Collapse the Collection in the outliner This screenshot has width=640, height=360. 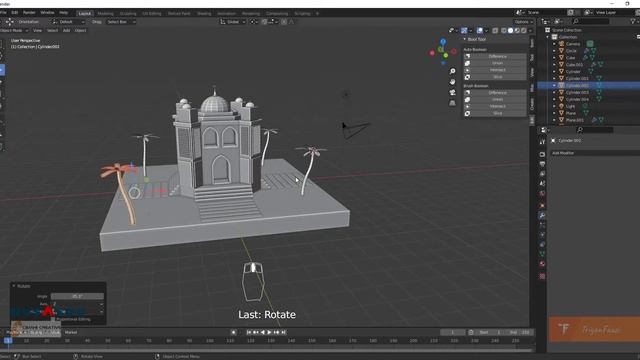click(x=548, y=37)
